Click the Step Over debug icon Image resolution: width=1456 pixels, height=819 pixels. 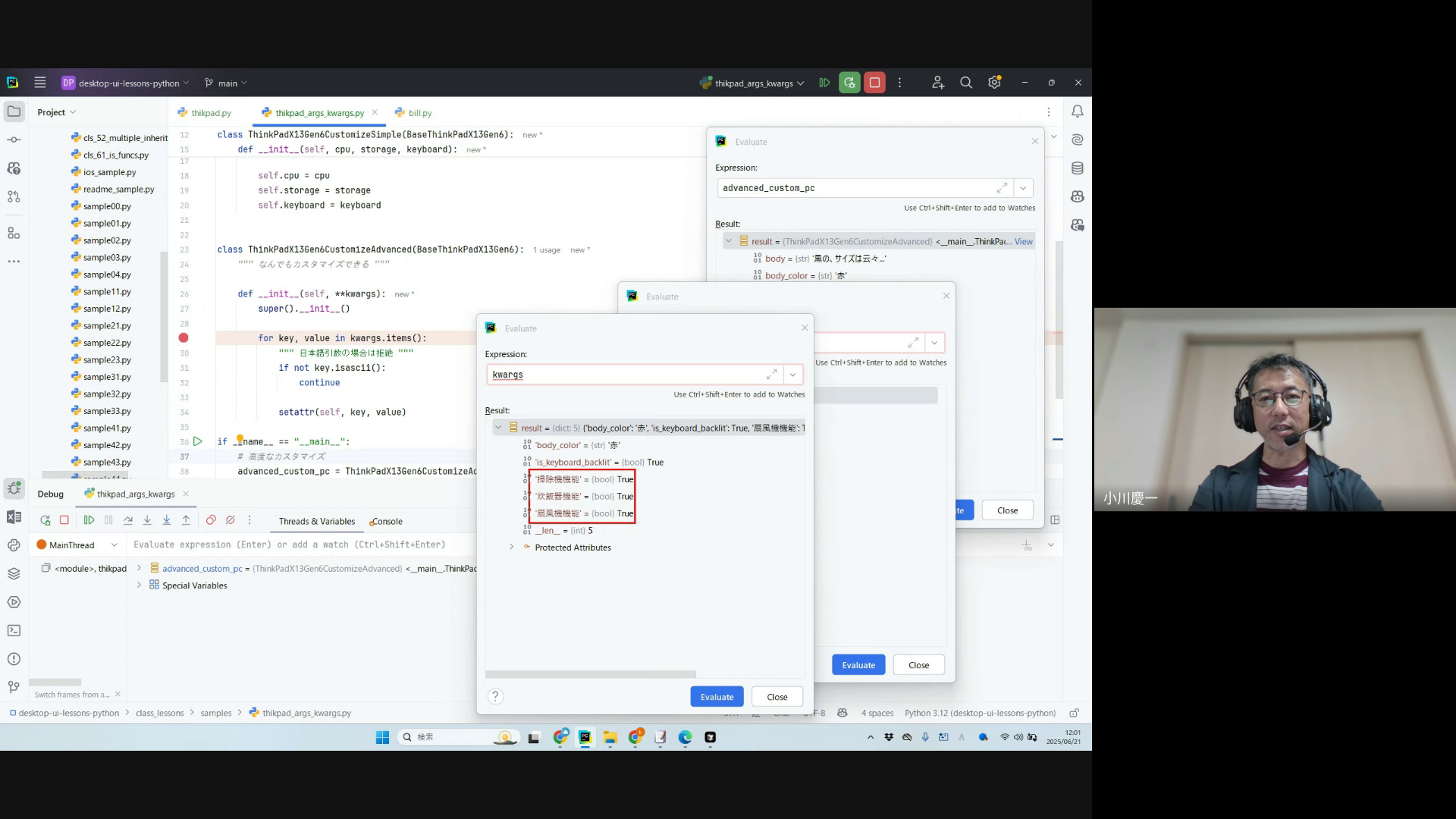[x=128, y=520]
